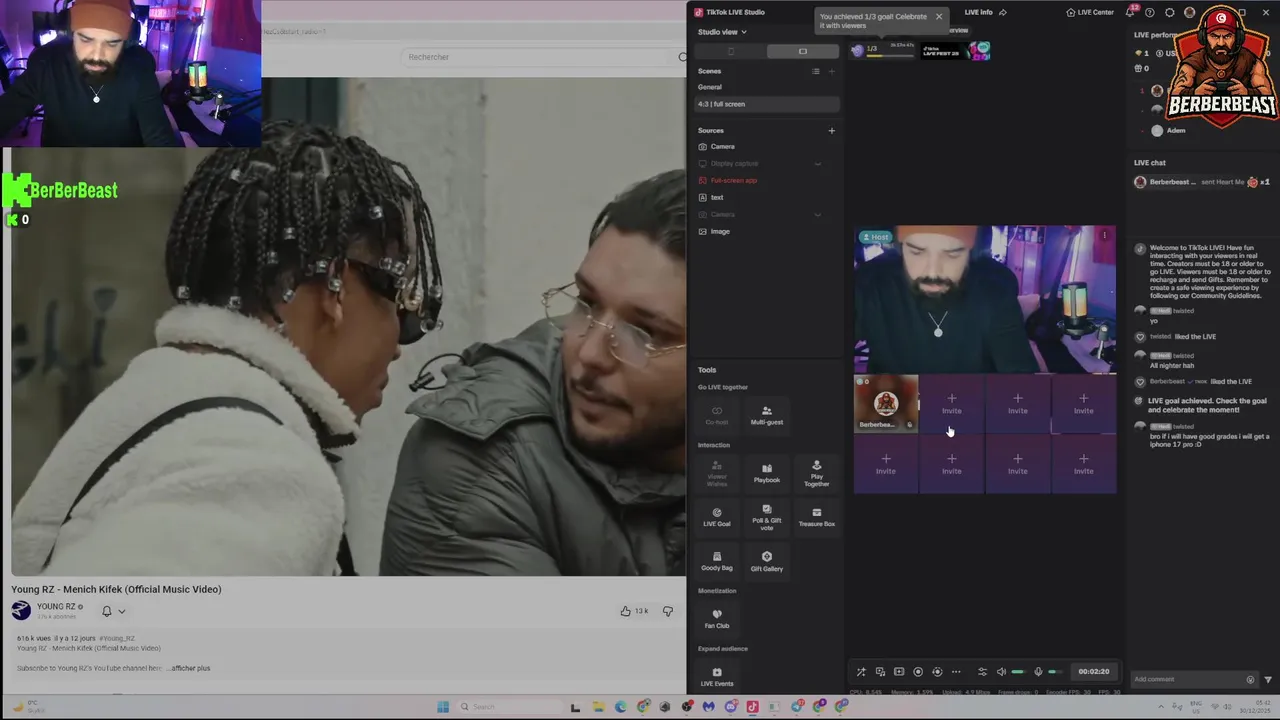Open the Fan Club tool
This screenshot has height=720, width=1280.
[717, 619]
